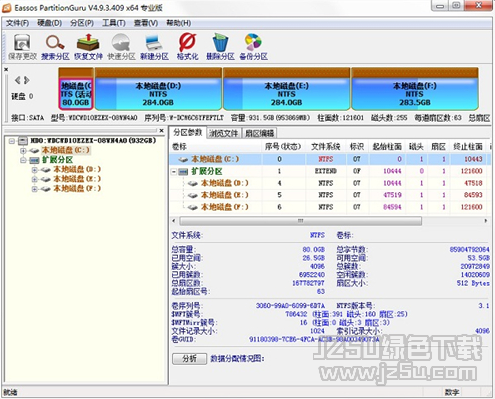Open the Partition (分区) menu

pos(82,23)
